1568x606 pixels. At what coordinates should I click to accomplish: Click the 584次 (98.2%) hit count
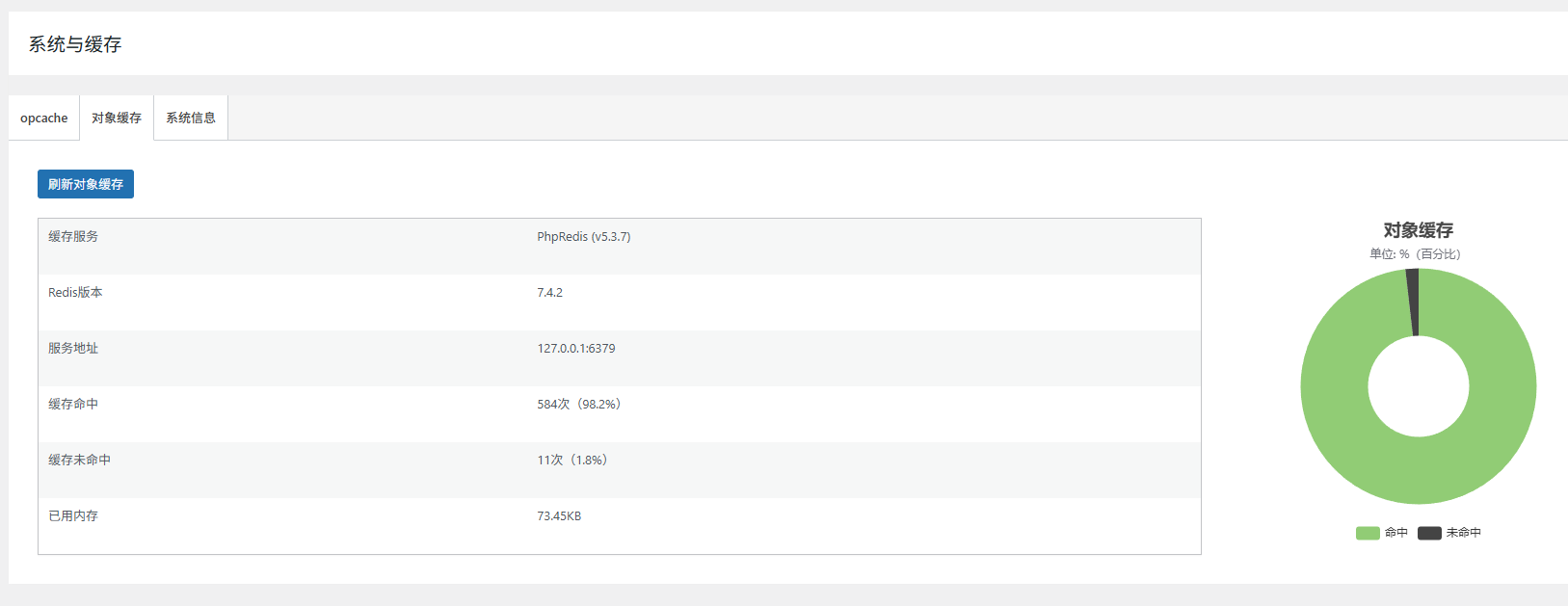click(579, 405)
